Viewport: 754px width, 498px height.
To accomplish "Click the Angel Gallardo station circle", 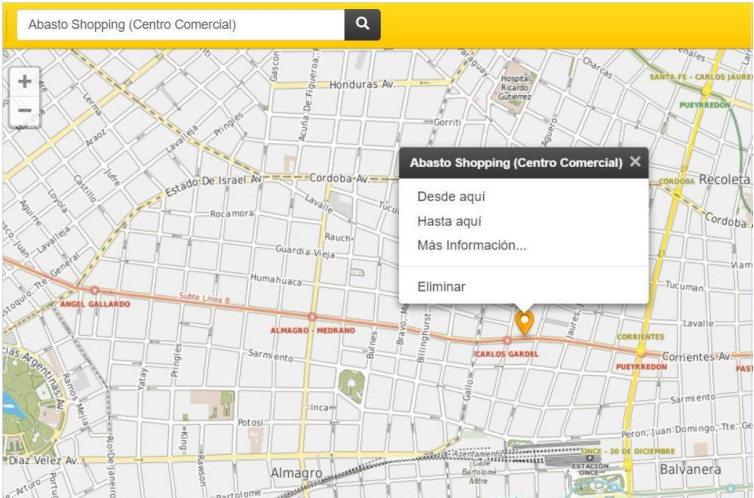I will click(x=95, y=290).
